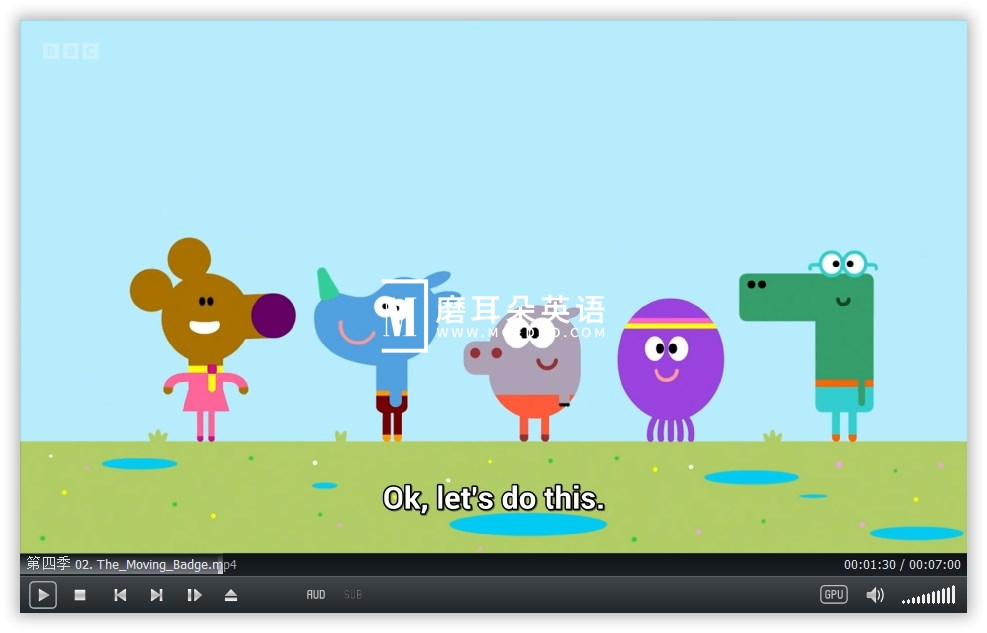
Task: Skip to the next file
Action: pyautogui.click(x=156, y=595)
